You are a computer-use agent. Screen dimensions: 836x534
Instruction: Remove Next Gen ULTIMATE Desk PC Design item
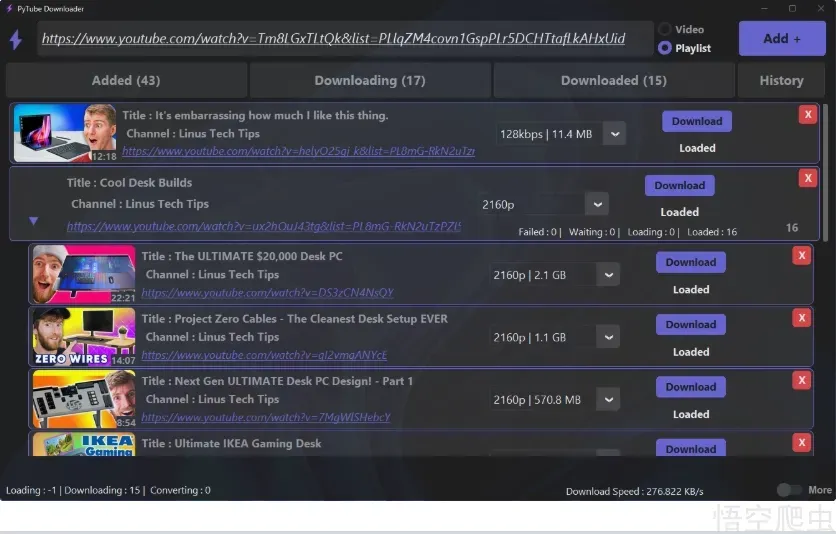(x=801, y=381)
